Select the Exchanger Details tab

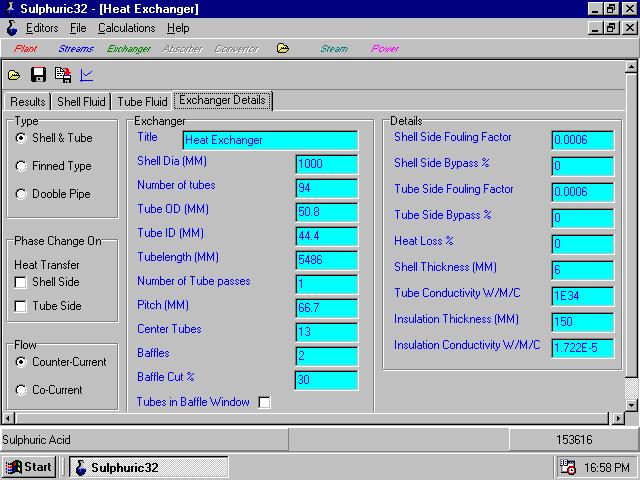pyautogui.click(x=222, y=100)
